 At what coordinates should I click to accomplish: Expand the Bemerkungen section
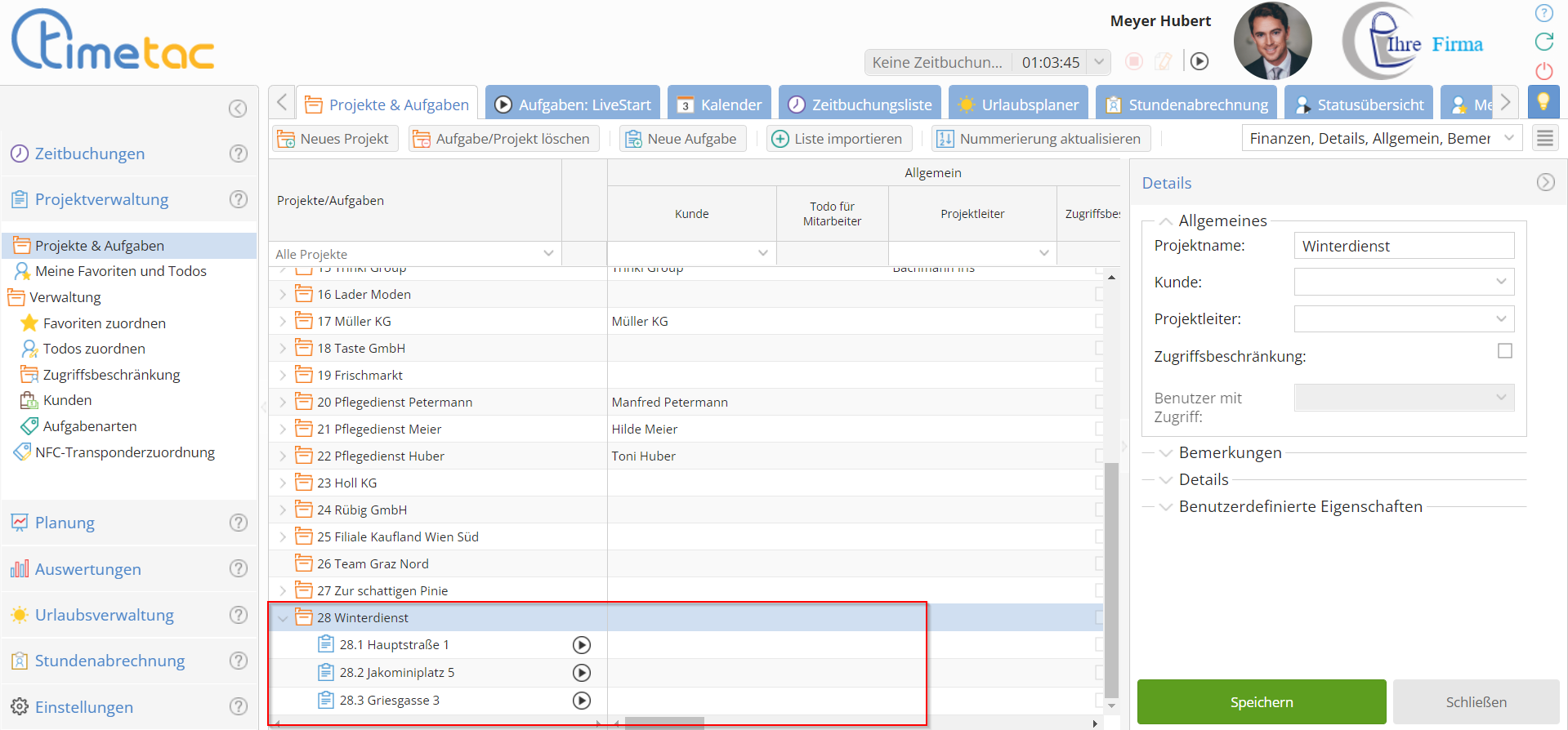click(x=1230, y=453)
